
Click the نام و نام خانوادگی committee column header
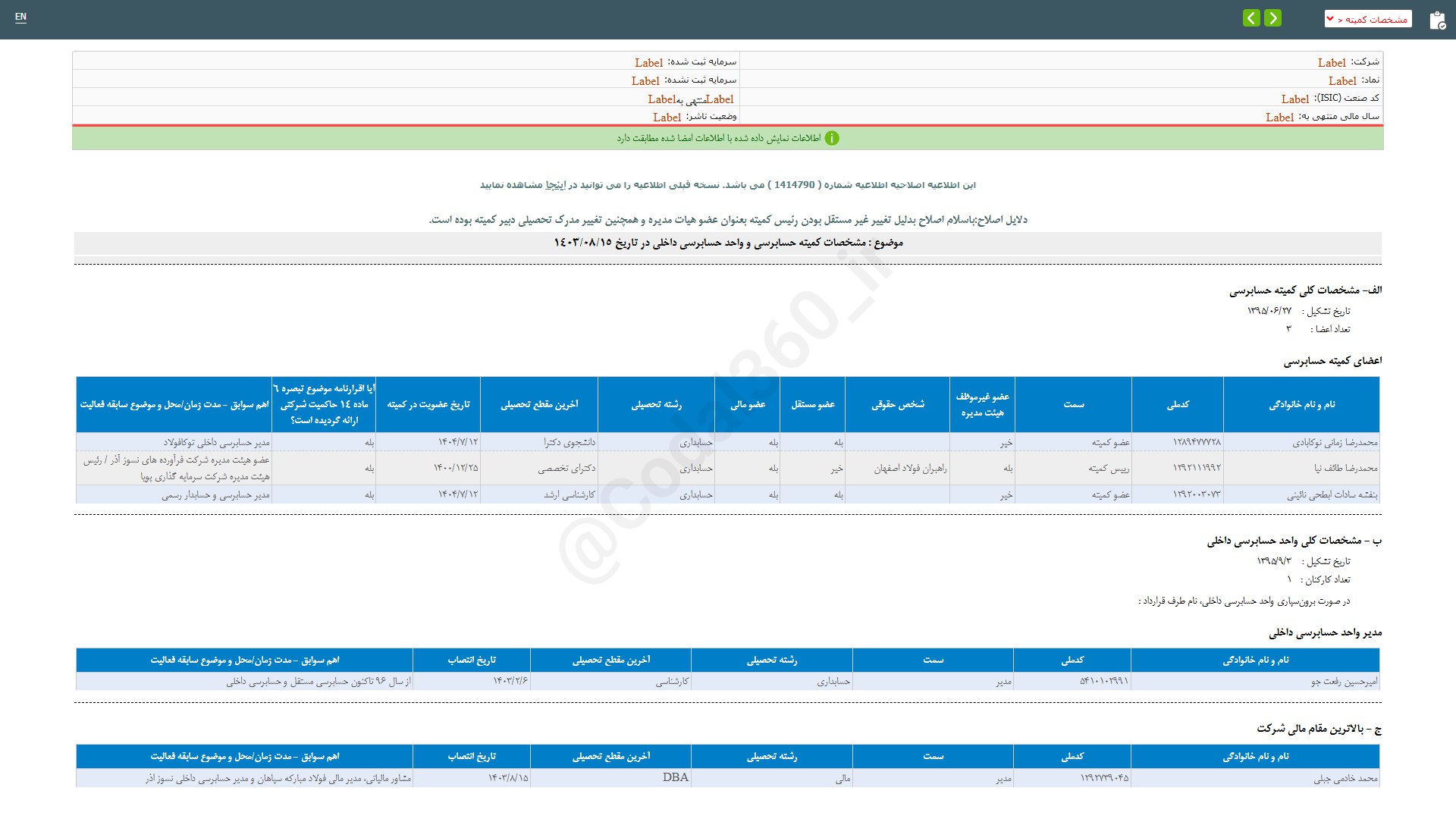1301,405
